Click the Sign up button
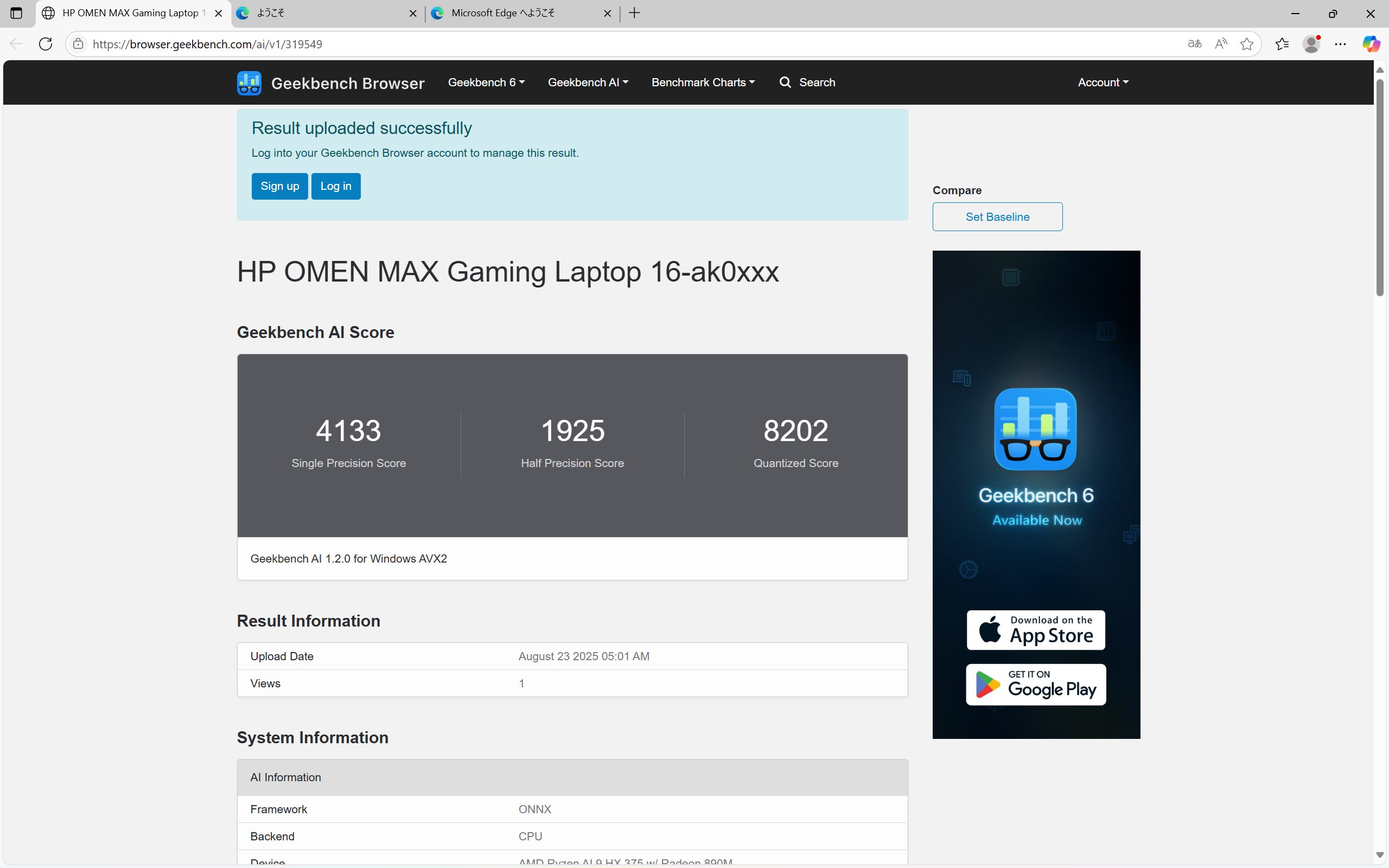Image resolution: width=1389 pixels, height=868 pixels. [279, 186]
